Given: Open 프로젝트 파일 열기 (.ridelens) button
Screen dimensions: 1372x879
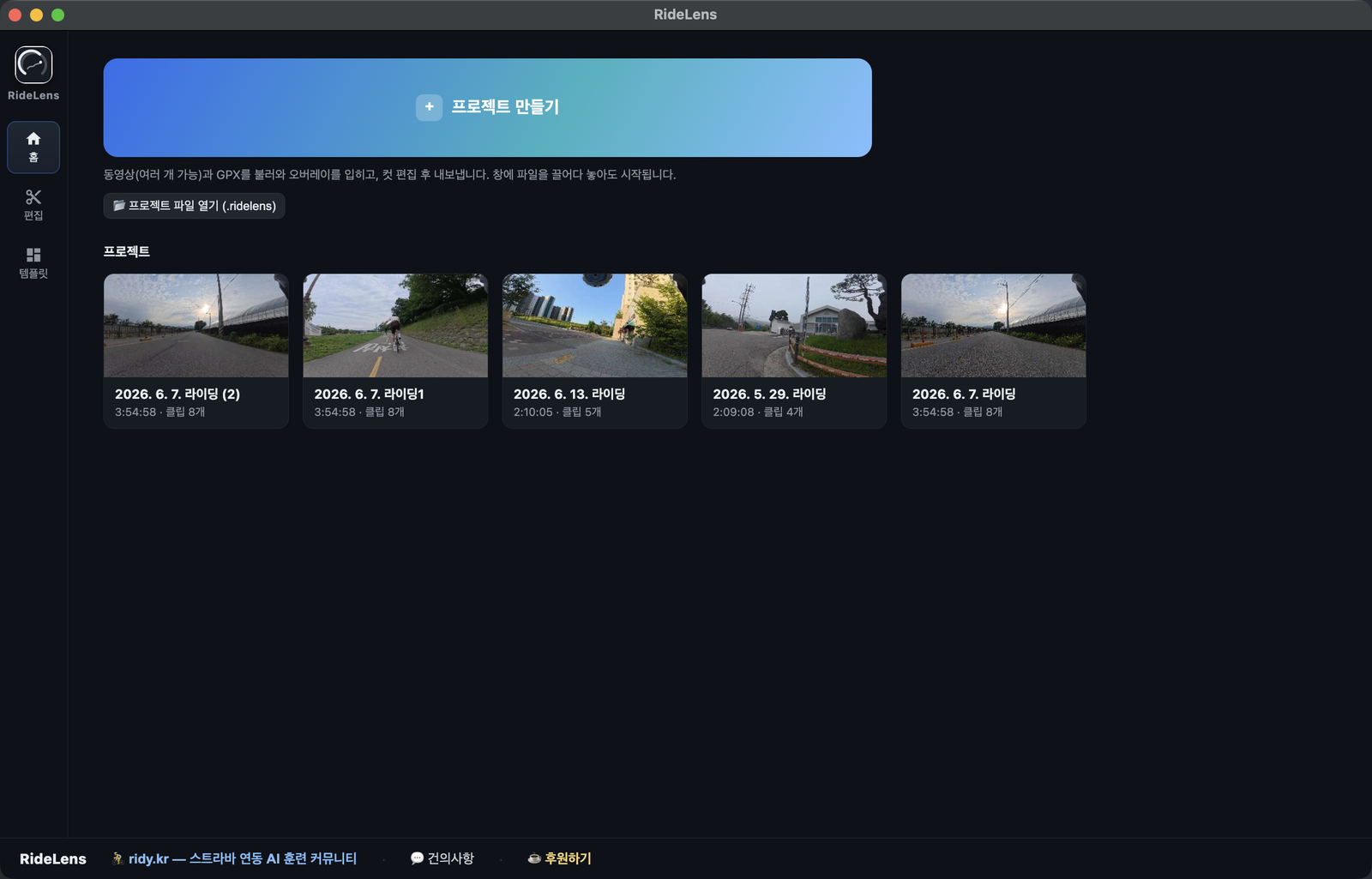Looking at the screenshot, I should [194, 206].
